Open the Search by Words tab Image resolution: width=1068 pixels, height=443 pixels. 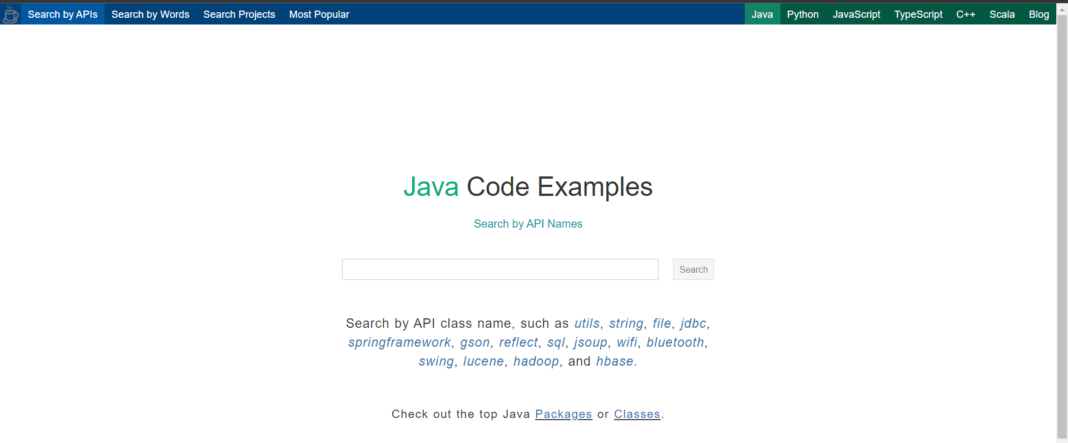[x=150, y=15]
